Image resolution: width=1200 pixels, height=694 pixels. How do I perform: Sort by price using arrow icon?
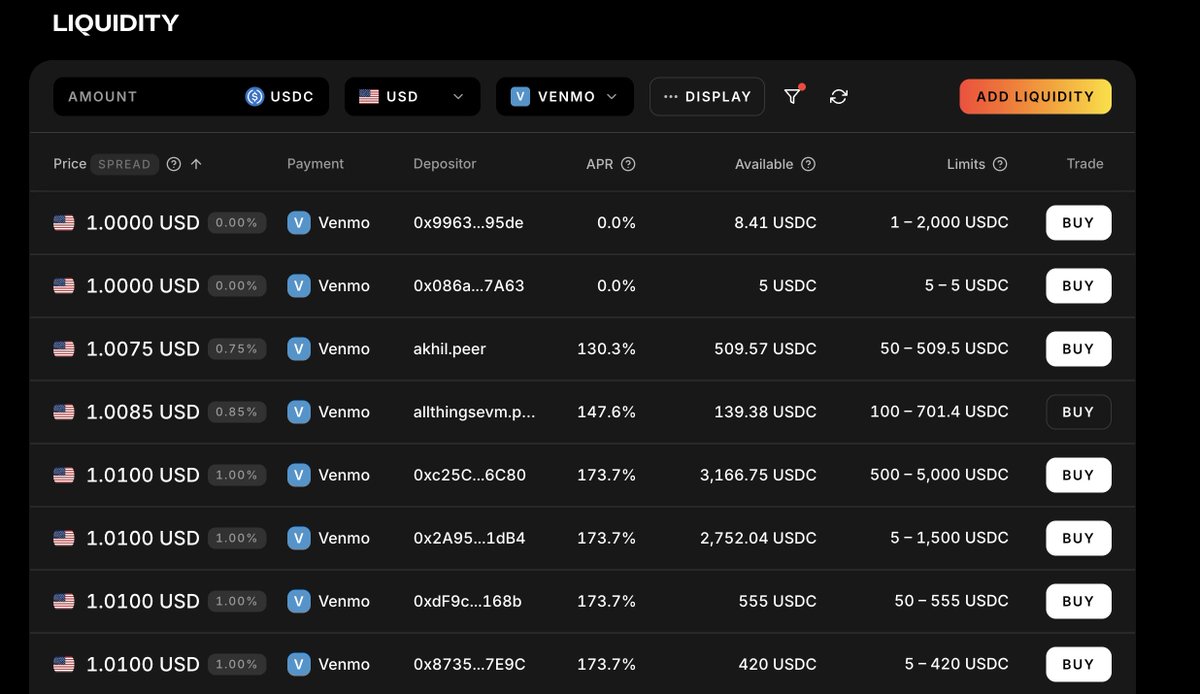(196, 164)
